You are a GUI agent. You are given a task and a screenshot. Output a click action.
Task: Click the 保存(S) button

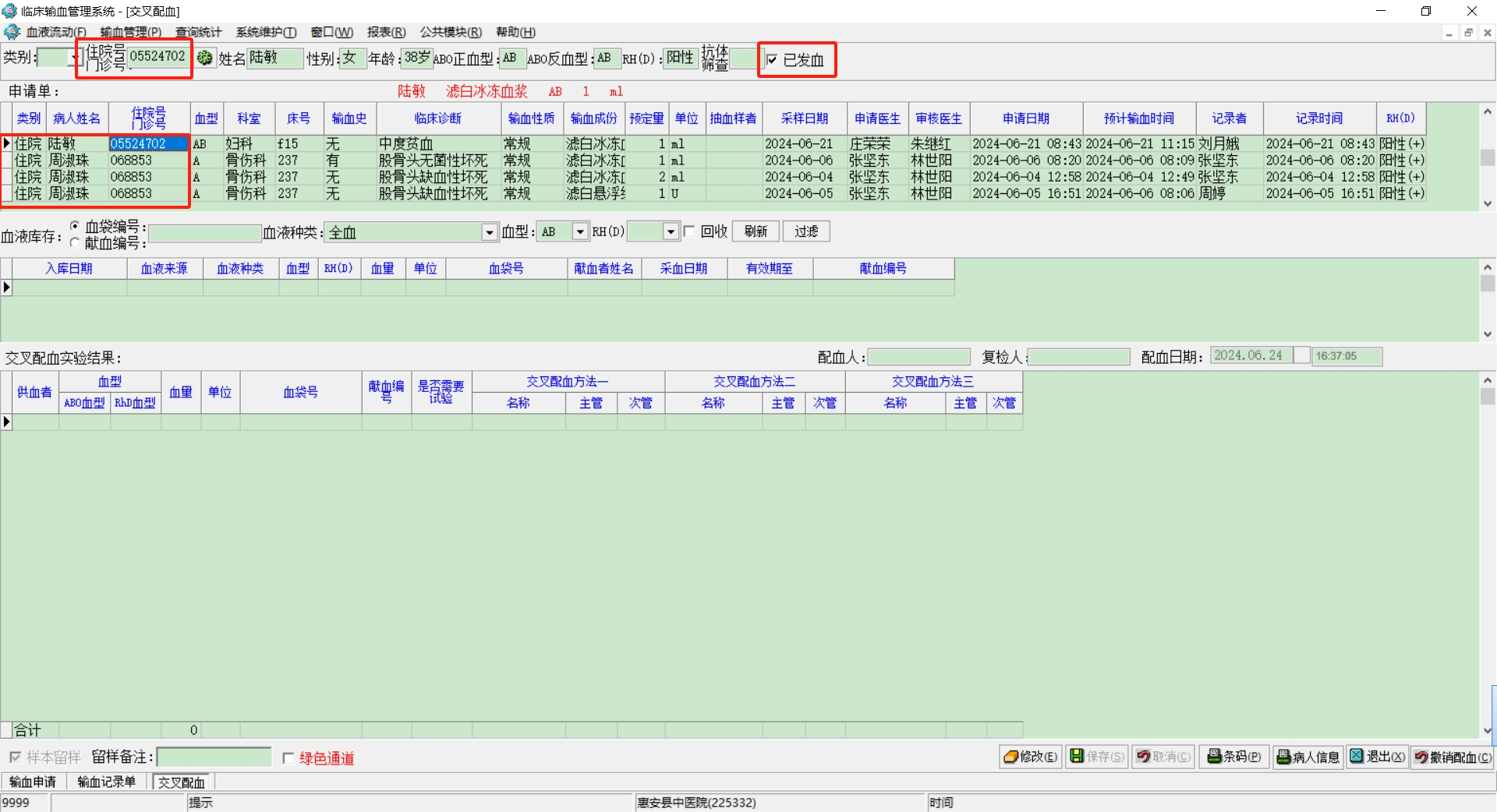[1097, 757]
